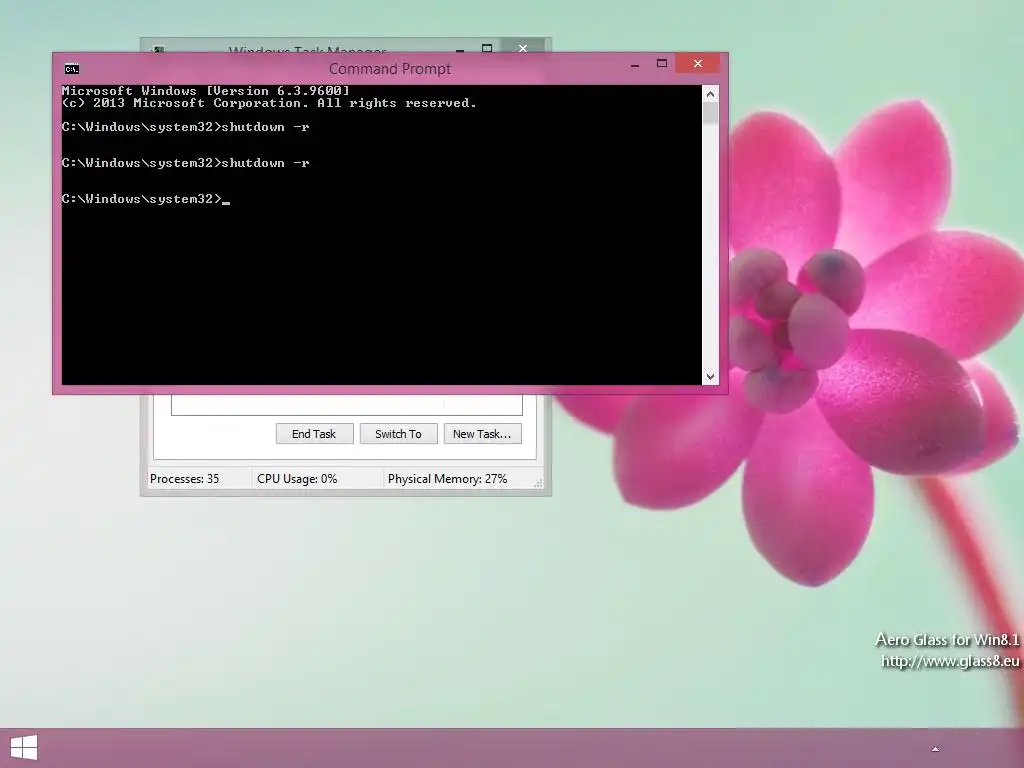1024x768 pixels.
Task: Click the first shutdown -r command line
Action: click(185, 127)
